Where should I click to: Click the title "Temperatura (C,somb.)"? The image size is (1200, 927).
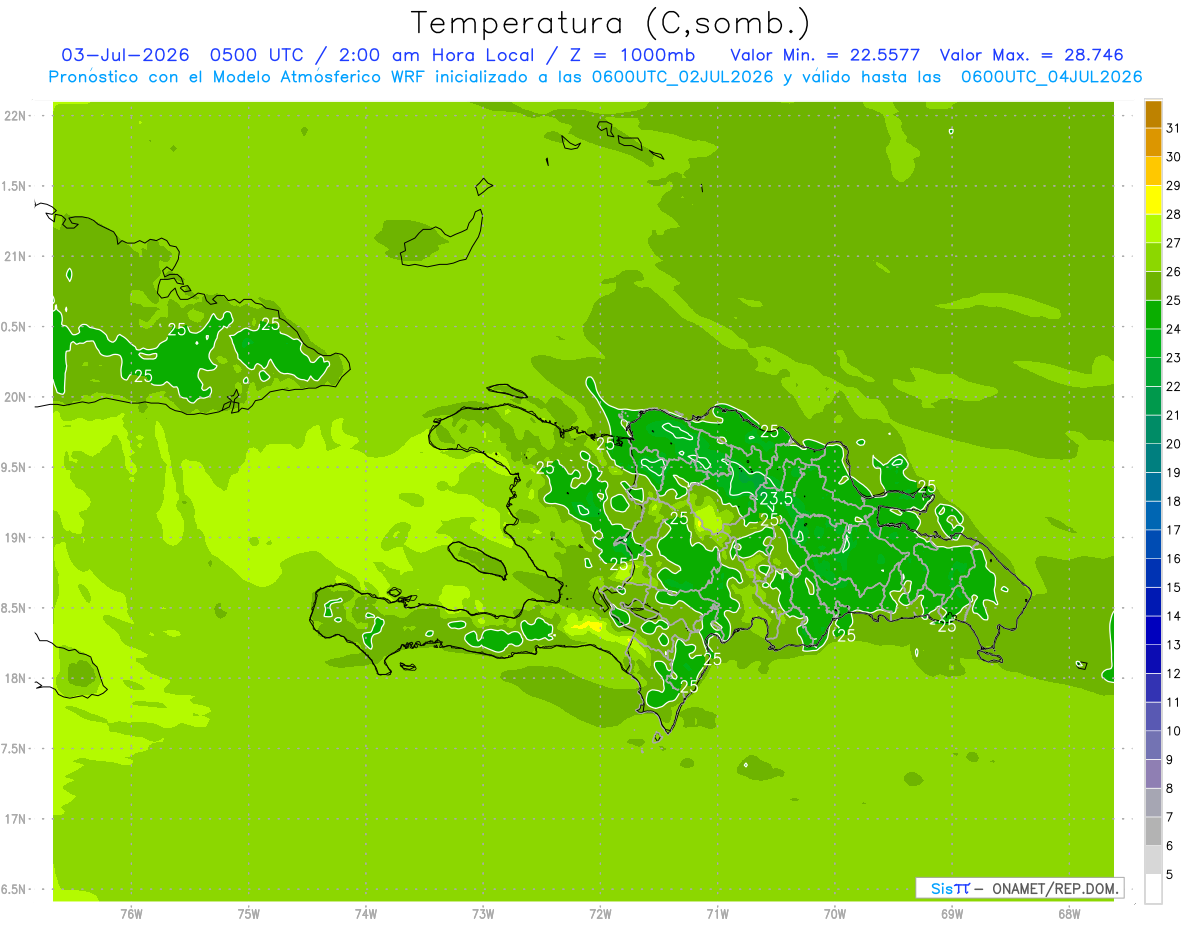[610, 23]
